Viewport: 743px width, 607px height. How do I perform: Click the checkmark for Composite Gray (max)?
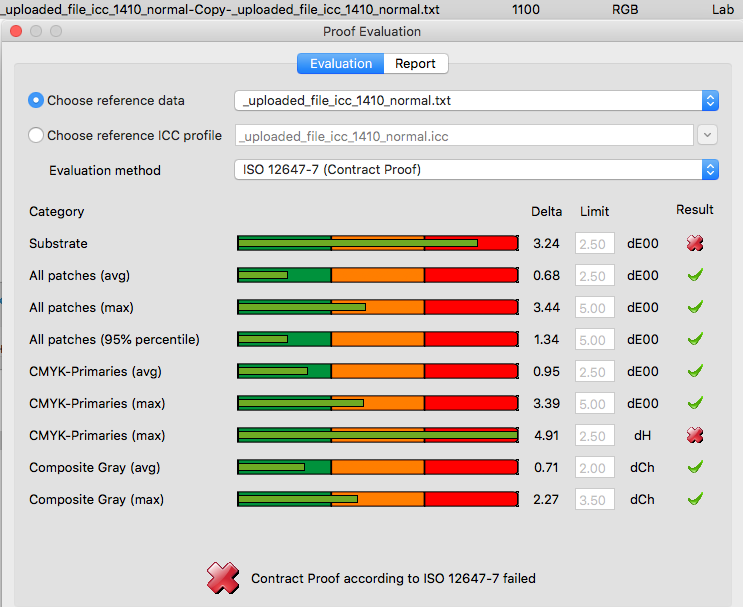click(x=695, y=499)
